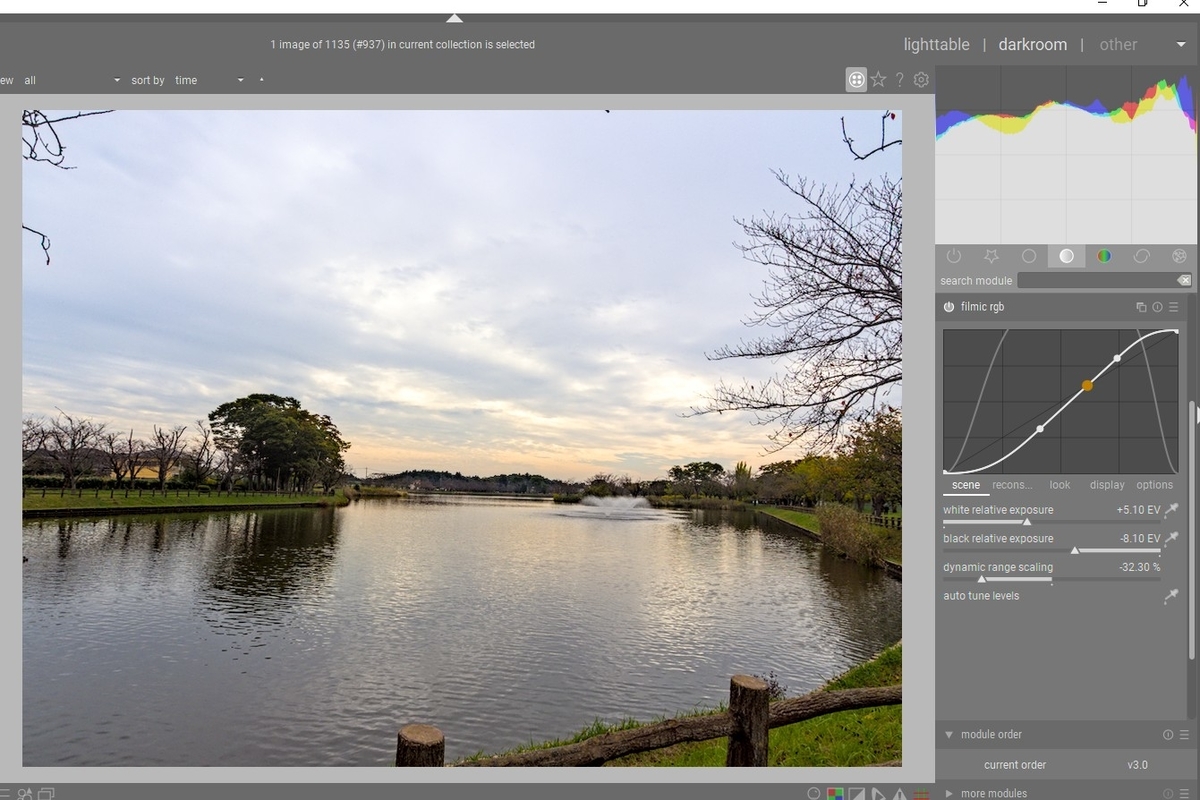1200x800 pixels.
Task: Pick black relative exposure with eyedropper
Action: (x=1172, y=539)
